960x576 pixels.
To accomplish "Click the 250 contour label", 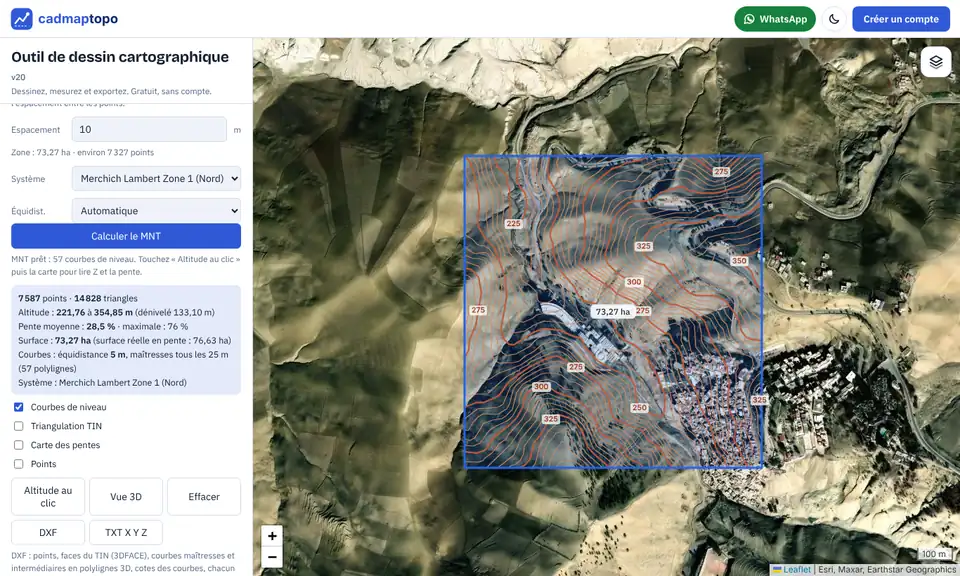I will pyautogui.click(x=639, y=408).
